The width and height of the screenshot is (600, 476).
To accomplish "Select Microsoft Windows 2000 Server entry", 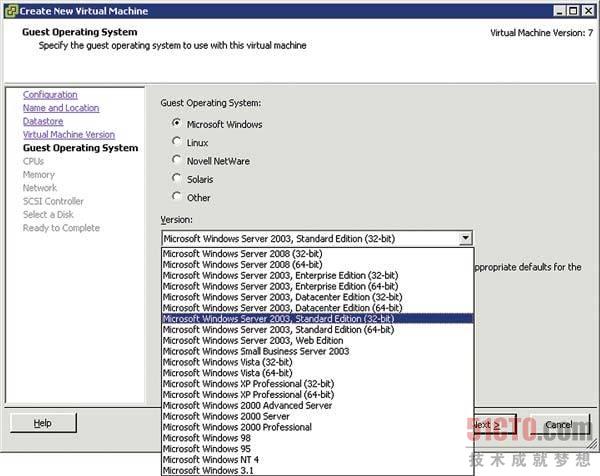I will point(317,416).
